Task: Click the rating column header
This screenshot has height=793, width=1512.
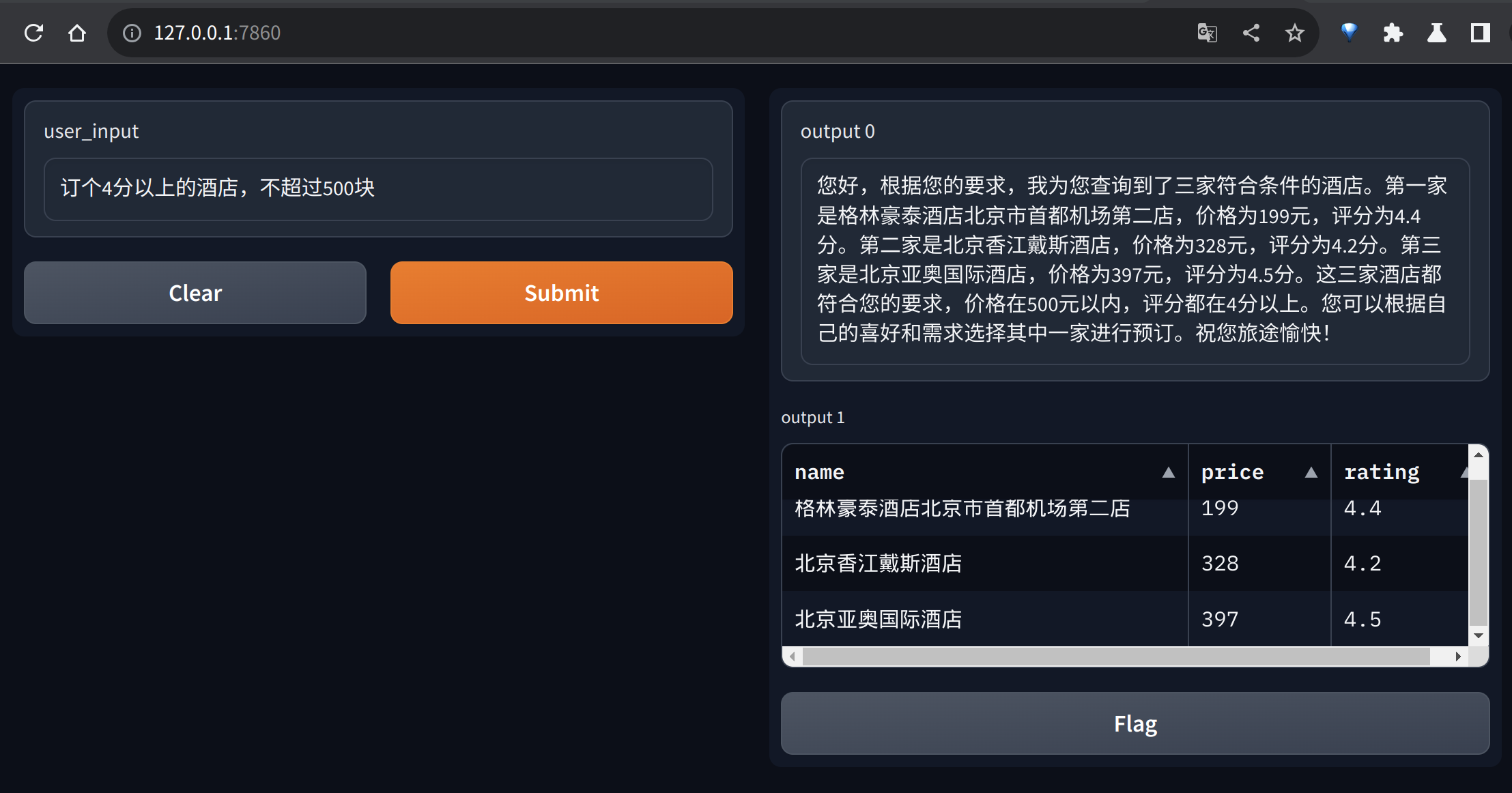Action: [1382, 472]
